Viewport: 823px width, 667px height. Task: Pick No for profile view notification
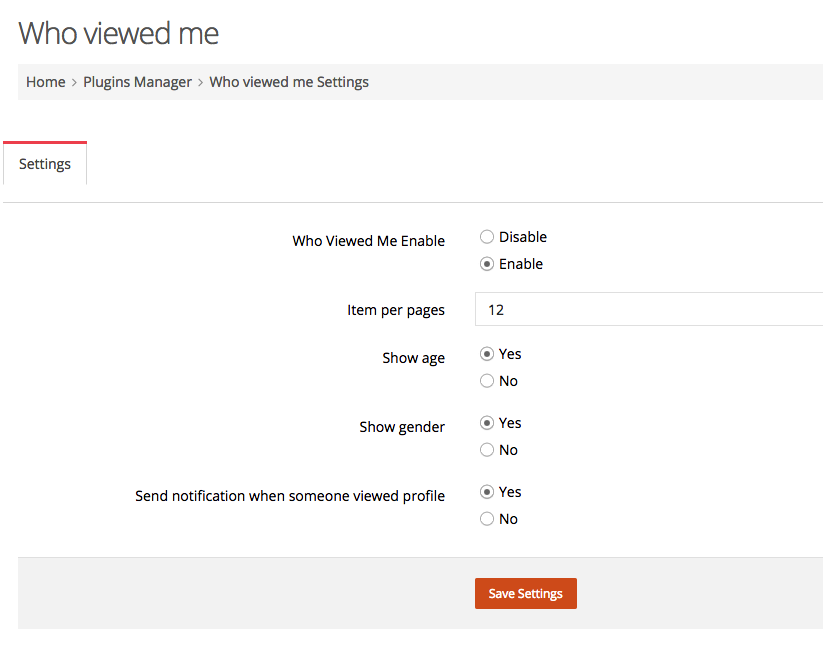click(487, 519)
